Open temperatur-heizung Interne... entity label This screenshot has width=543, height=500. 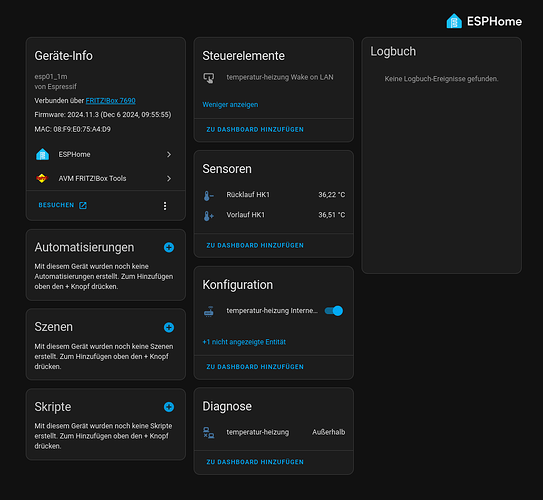pos(272,311)
